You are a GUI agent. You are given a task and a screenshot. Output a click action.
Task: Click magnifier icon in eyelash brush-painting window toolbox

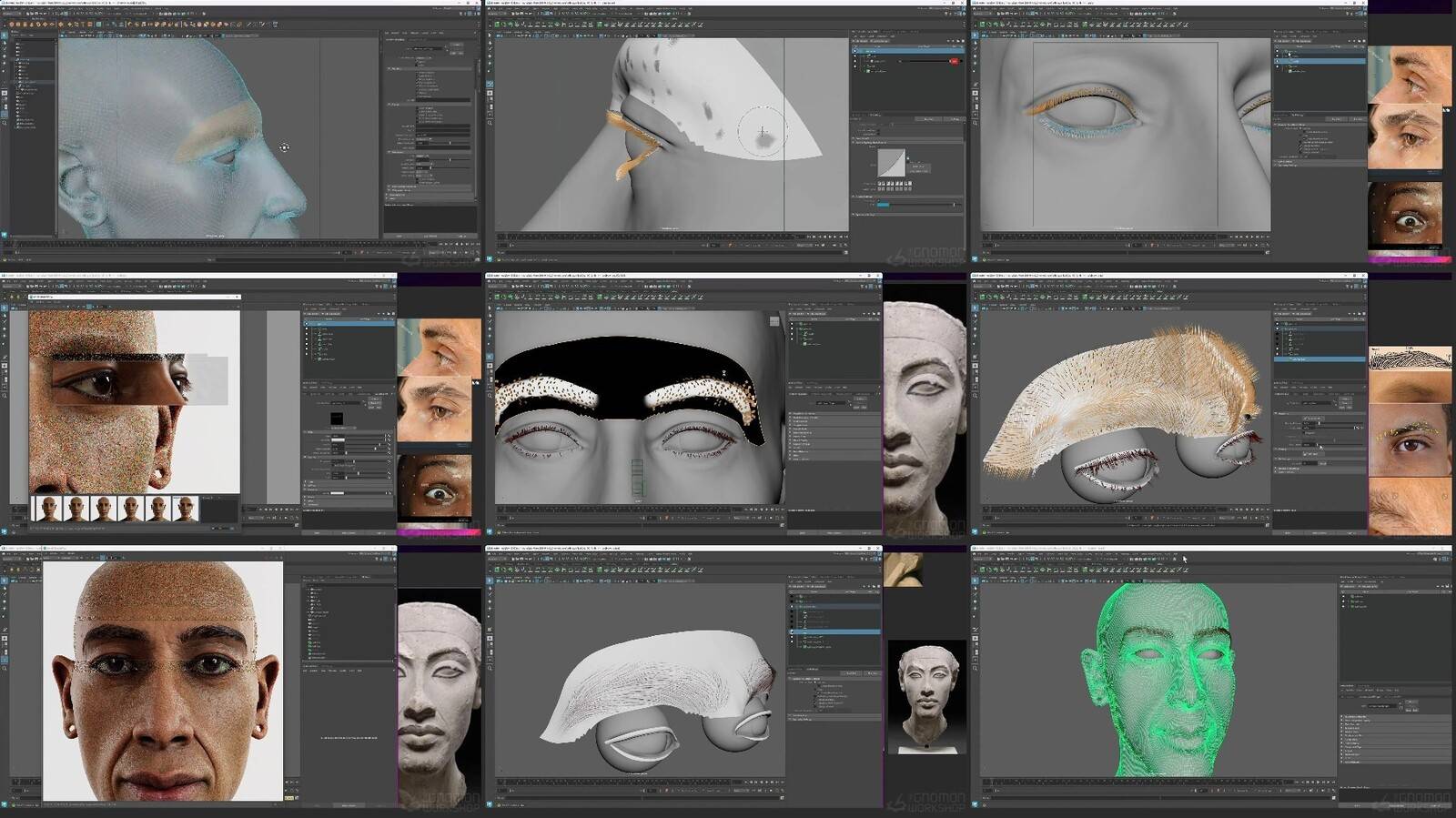pyautogui.click(x=490, y=123)
